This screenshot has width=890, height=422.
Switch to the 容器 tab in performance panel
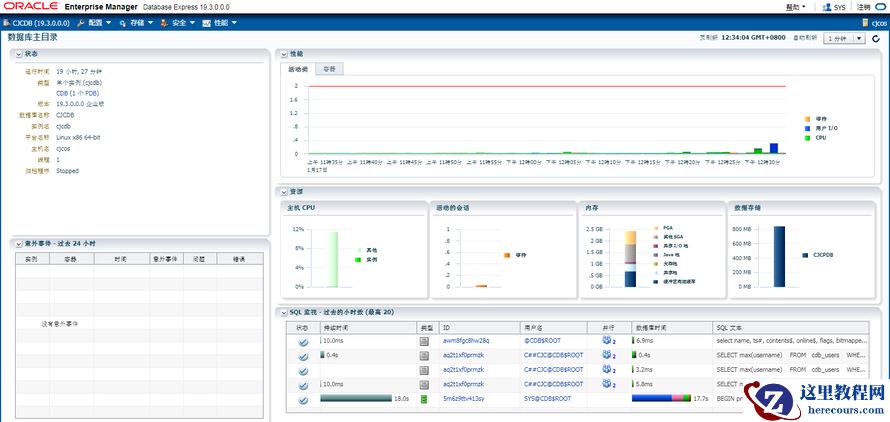click(329, 69)
